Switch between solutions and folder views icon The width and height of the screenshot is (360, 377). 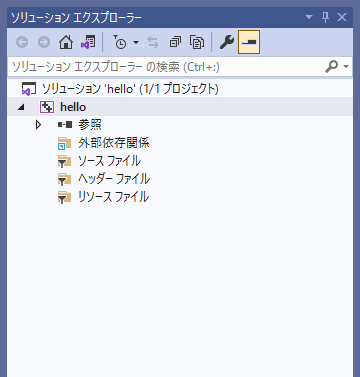[x=88, y=42]
